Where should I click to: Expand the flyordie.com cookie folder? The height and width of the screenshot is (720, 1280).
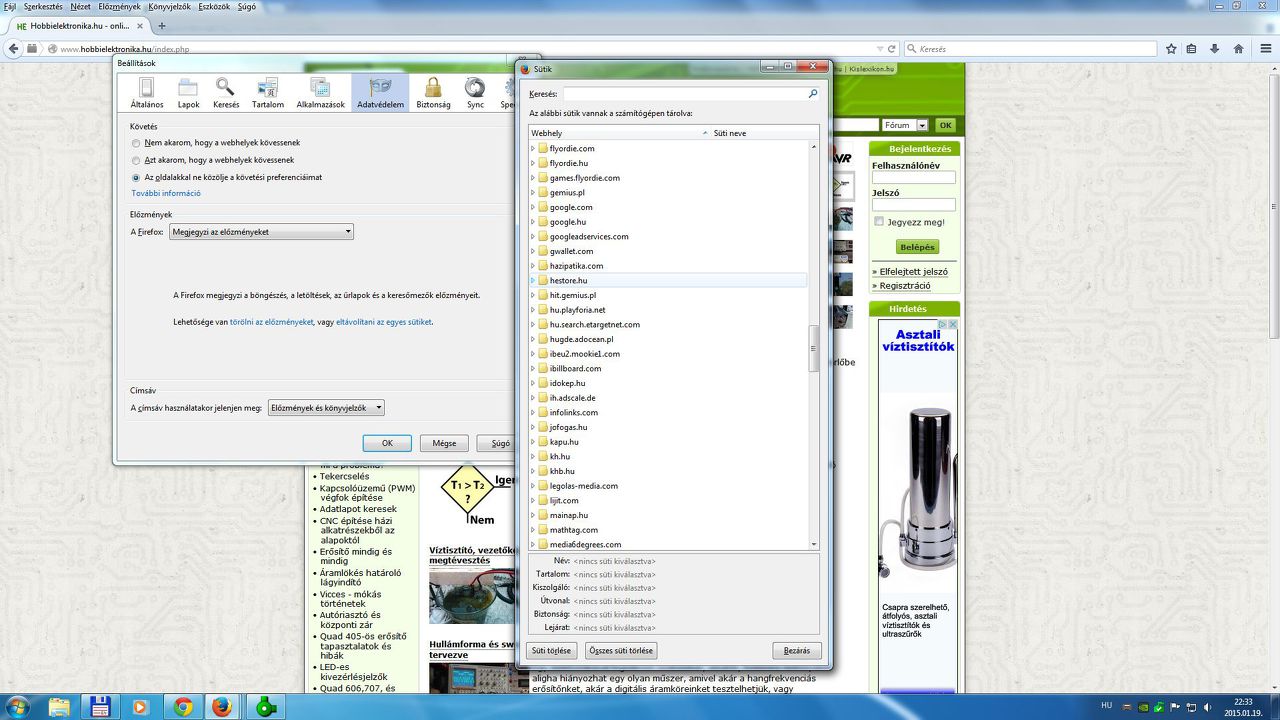click(x=533, y=149)
